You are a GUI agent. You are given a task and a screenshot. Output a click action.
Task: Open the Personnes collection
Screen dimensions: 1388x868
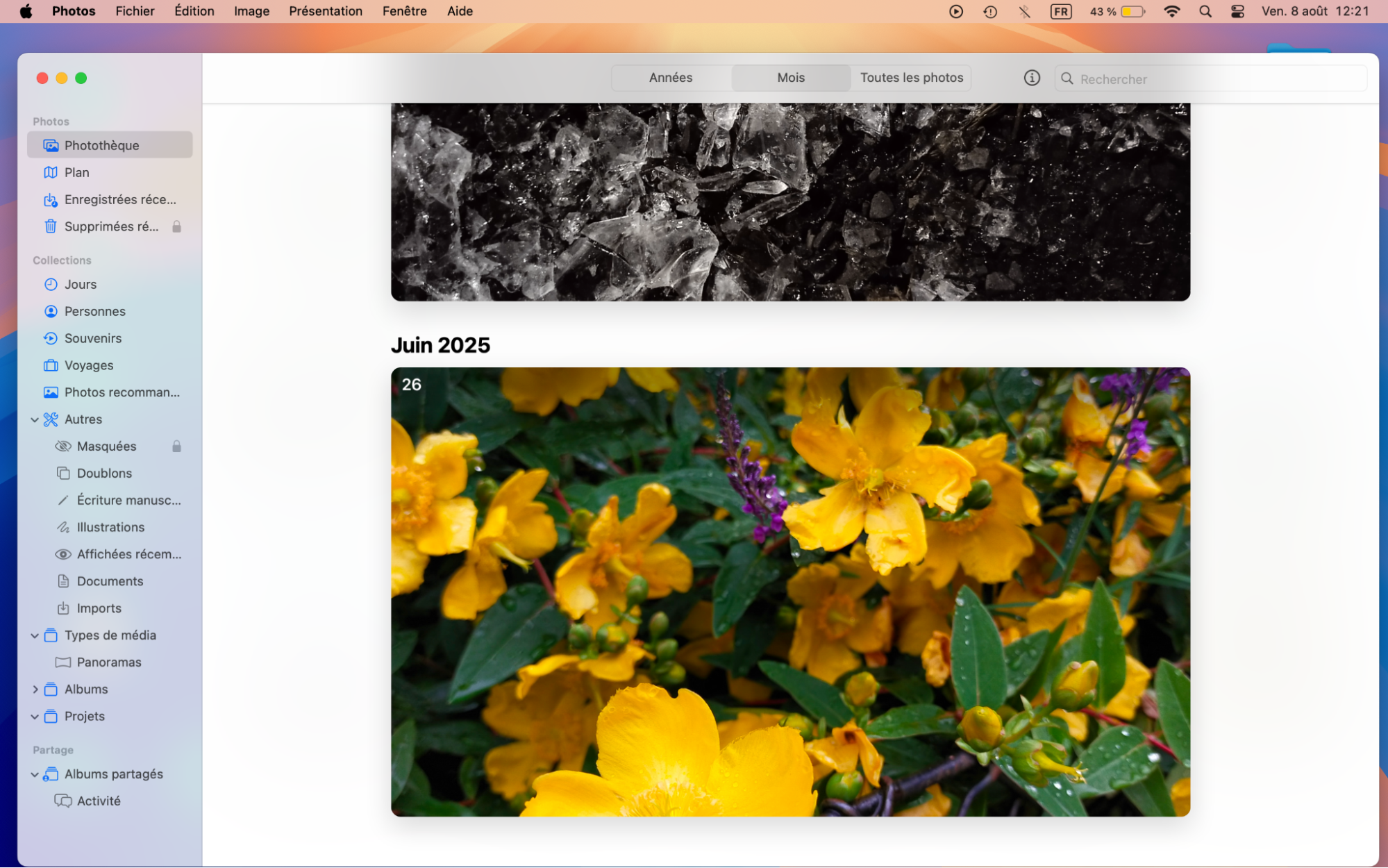click(95, 311)
